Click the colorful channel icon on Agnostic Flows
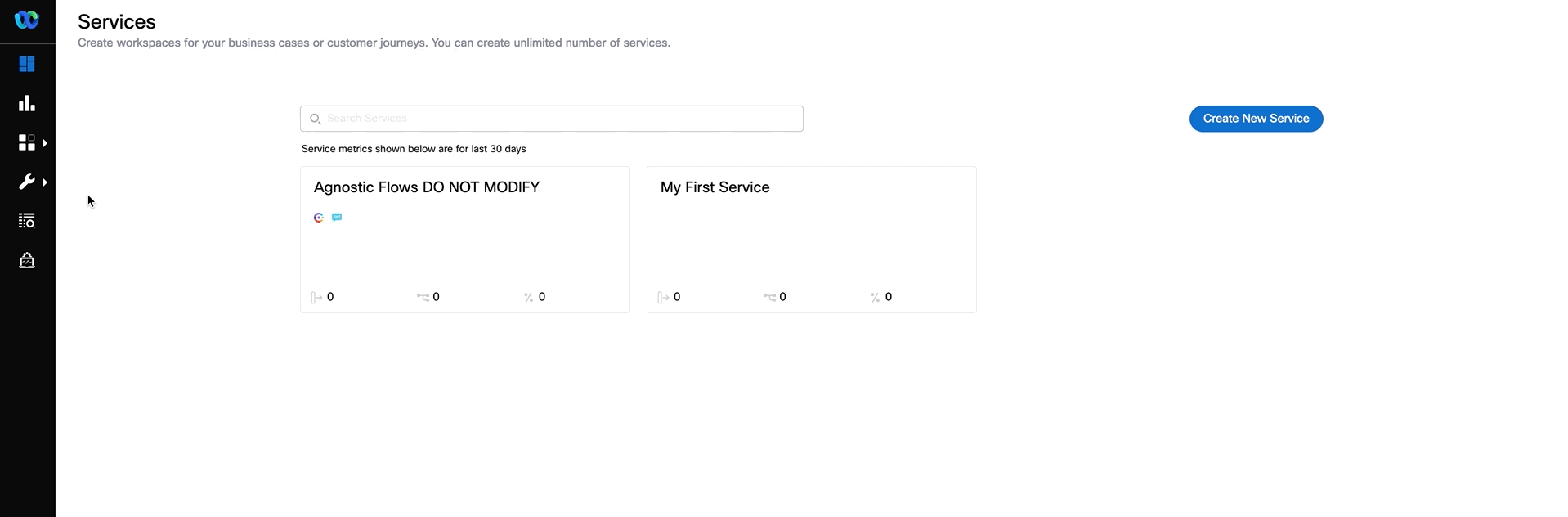The height and width of the screenshot is (517, 1568). tap(319, 218)
